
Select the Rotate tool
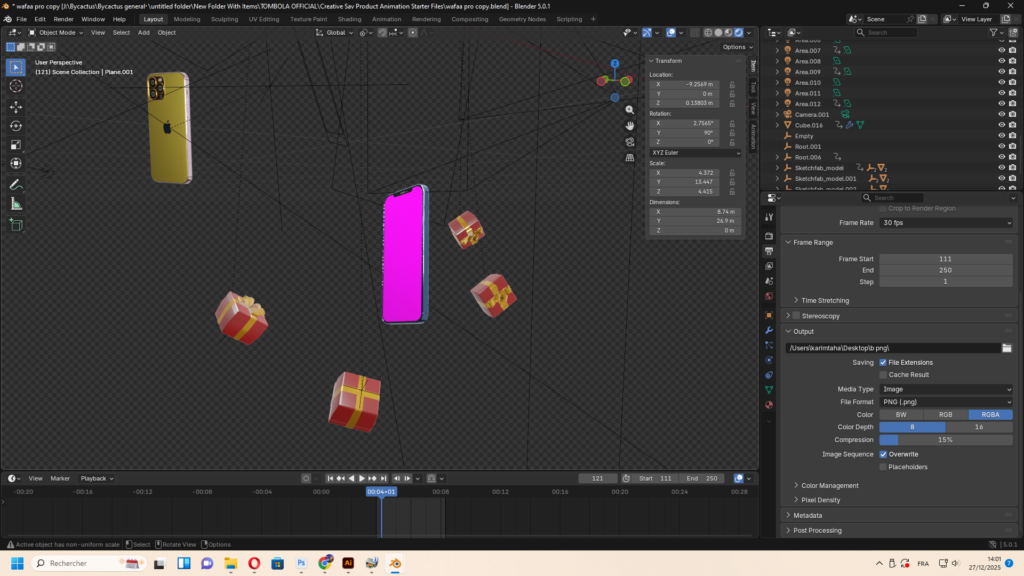tap(16, 125)
